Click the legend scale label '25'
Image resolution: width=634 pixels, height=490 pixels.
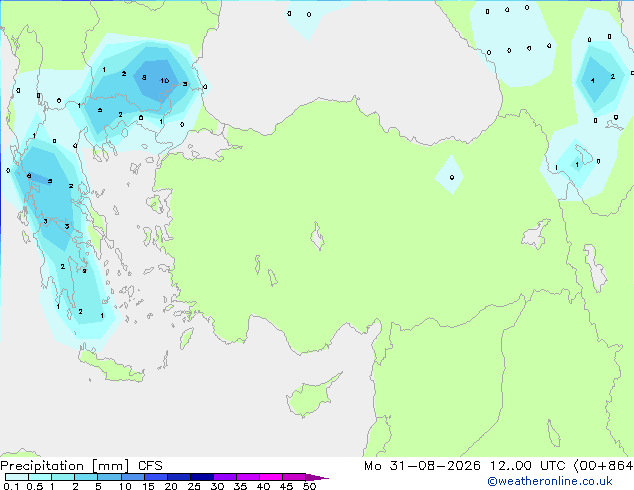point(194,486)
